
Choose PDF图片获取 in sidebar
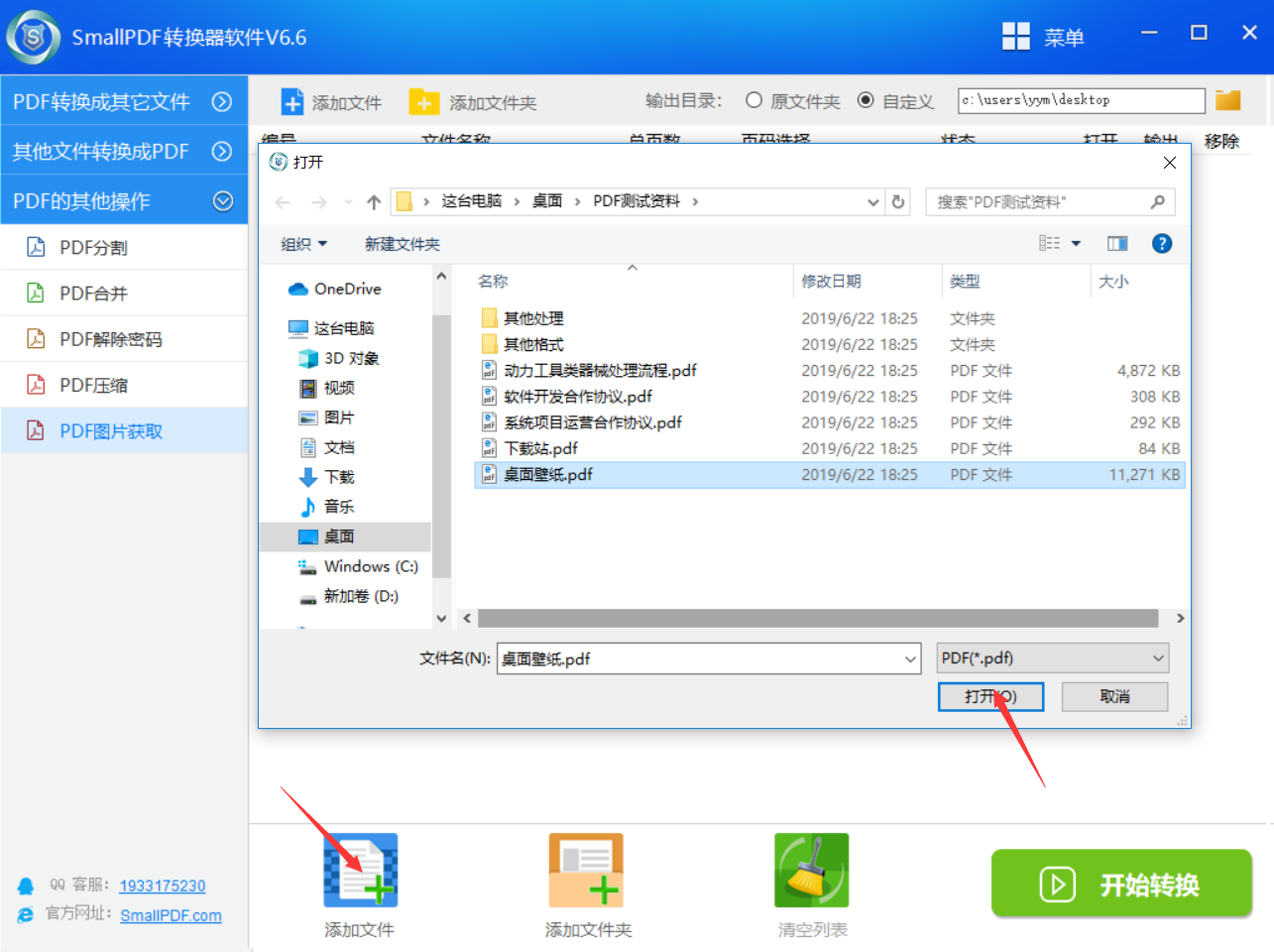[124, 430]
